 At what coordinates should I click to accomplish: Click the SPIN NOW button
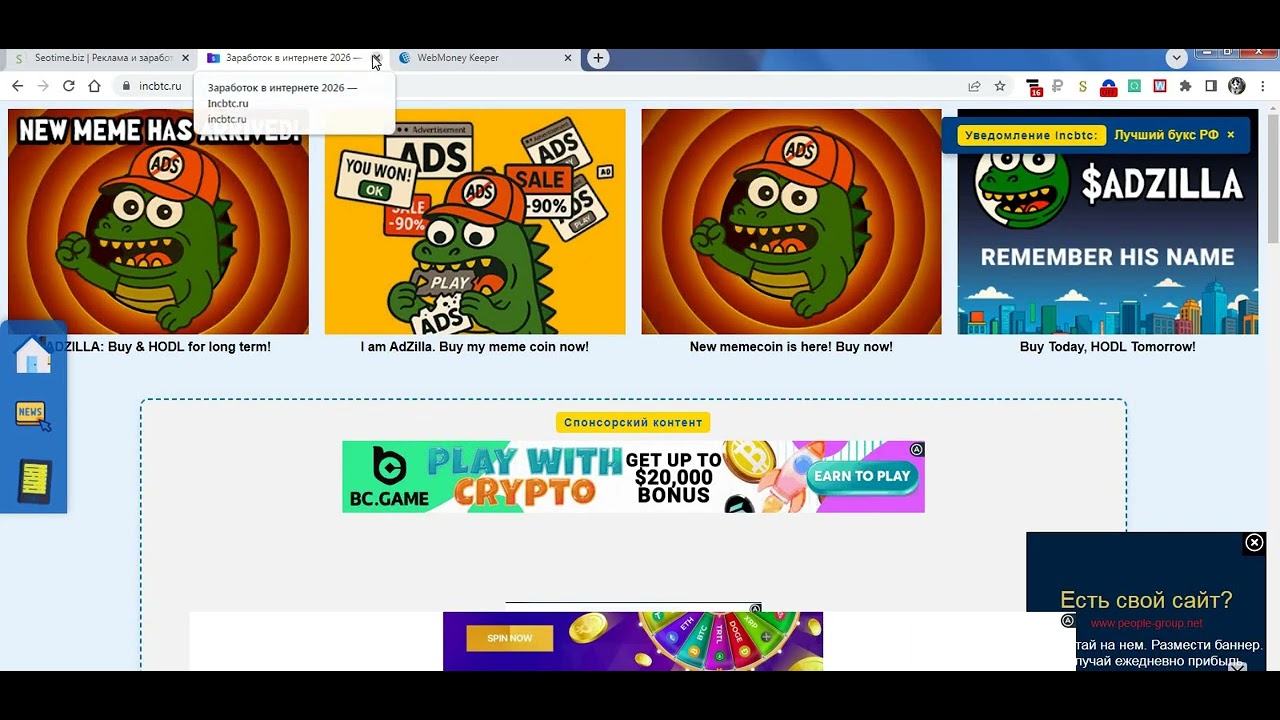click(x=509, y=638)
